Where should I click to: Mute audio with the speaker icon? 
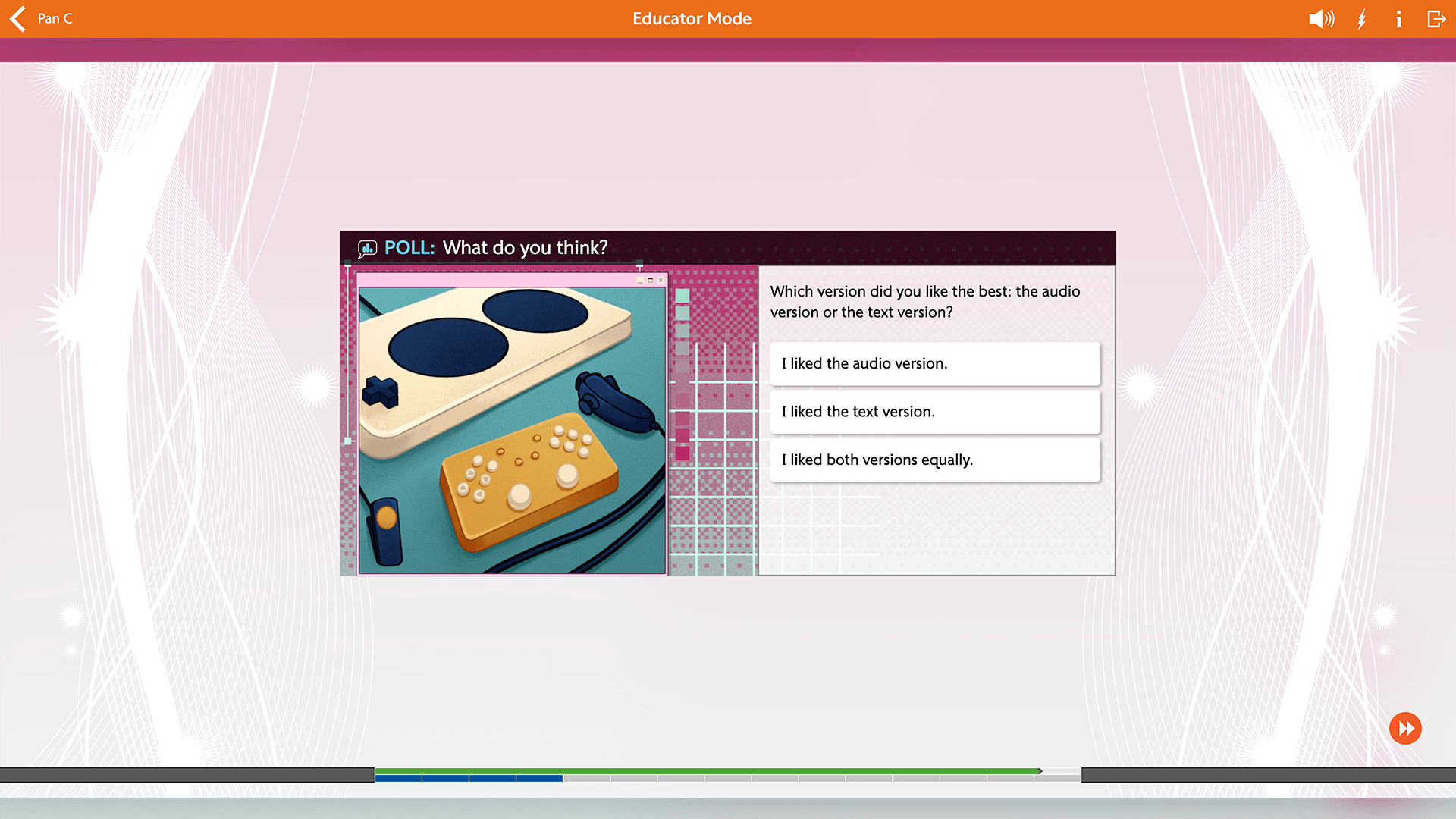(x=1321, y=19)
